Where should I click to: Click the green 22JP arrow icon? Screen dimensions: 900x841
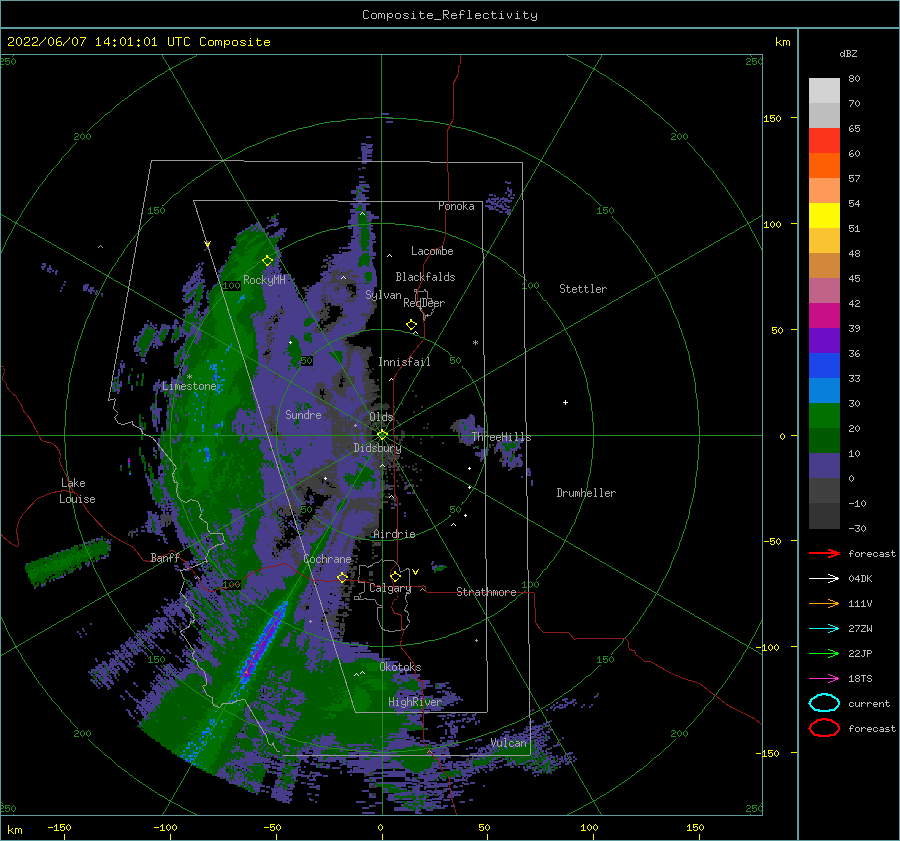(x=824, y=653)
